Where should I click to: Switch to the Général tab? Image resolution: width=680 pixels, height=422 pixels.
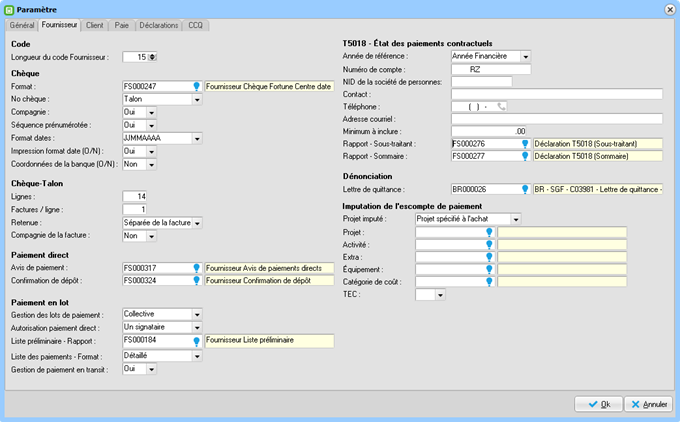coord(22,25)
